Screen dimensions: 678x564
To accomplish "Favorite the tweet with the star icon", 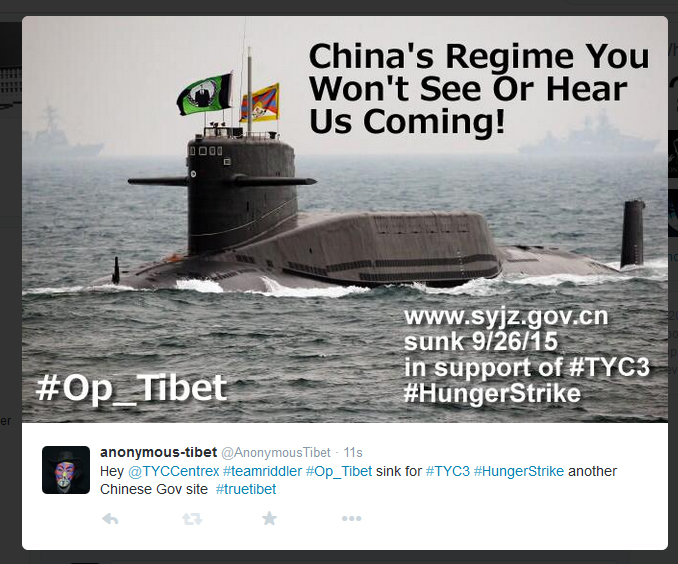I will pos(269,518).
